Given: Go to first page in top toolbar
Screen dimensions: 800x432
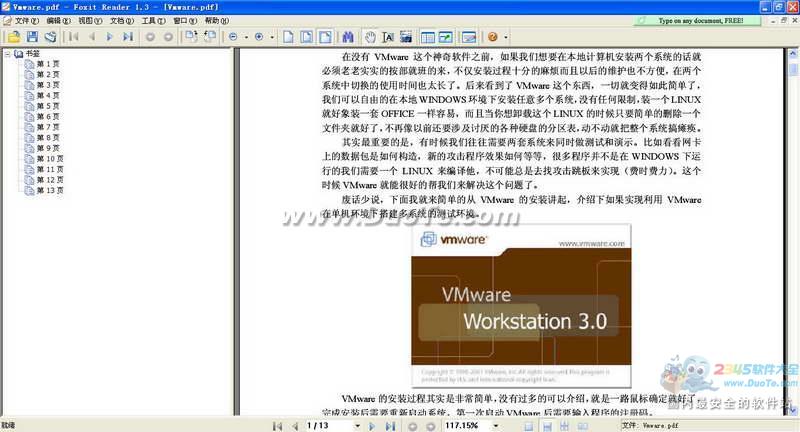Looking at the screenshot, I should pyautogui.click(x=74, y=37).
